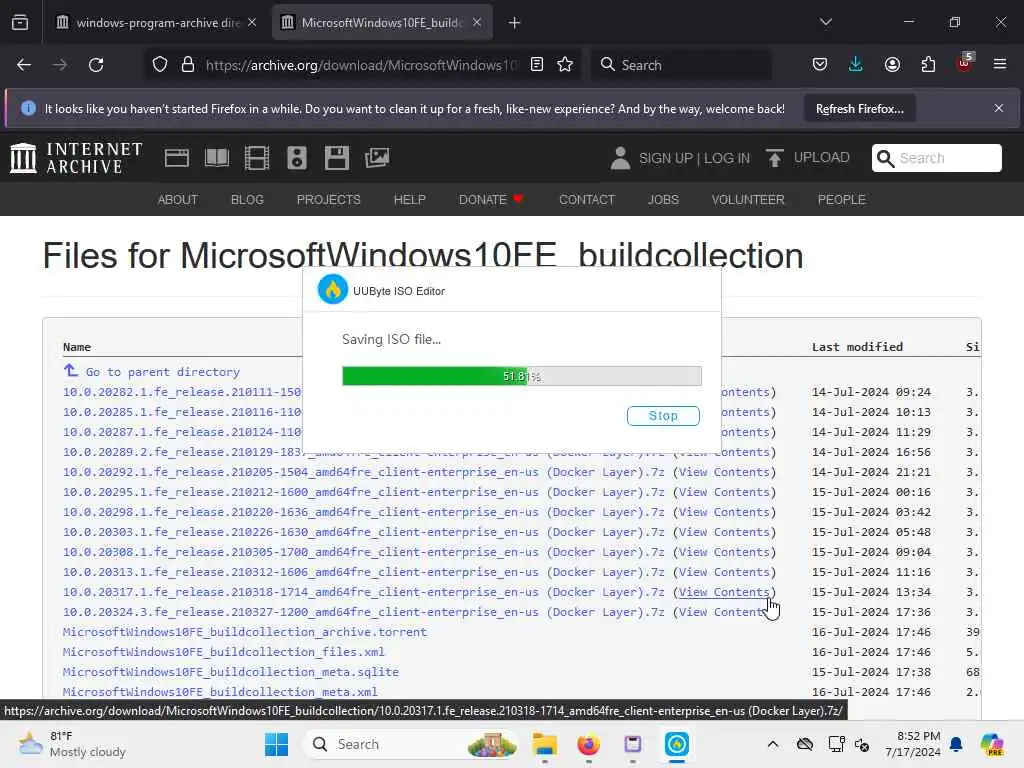Open Internet Archive Software floppy icon
Image resolution: width=1024 pixels, height=768 pixels.
coord(337,158)
